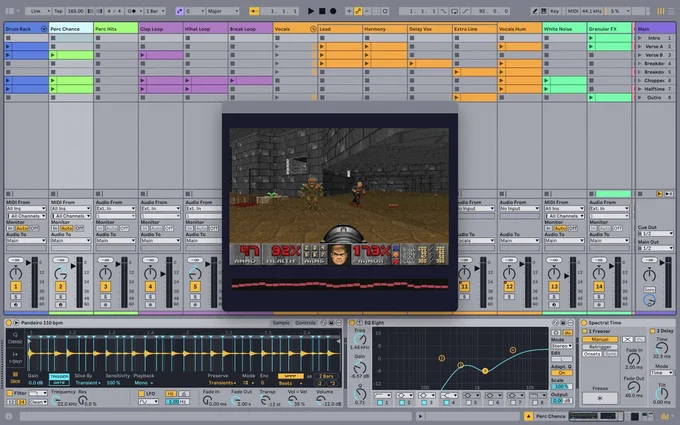This screenshot has width=680, height=425.
Task: Click the TRIGGER mode button
Action: (x=59, y=377)
